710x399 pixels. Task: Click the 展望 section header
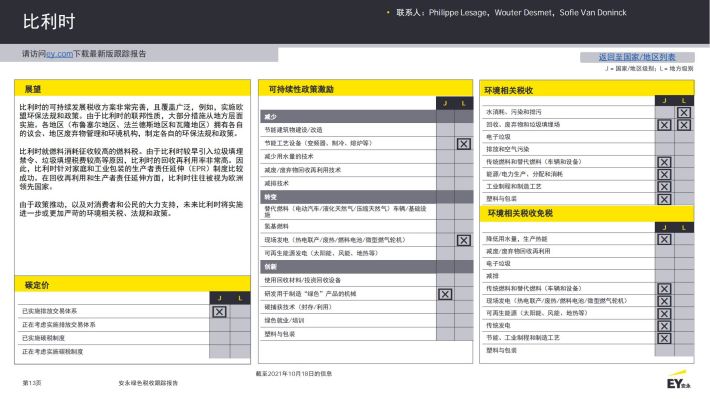pos(132,89)
